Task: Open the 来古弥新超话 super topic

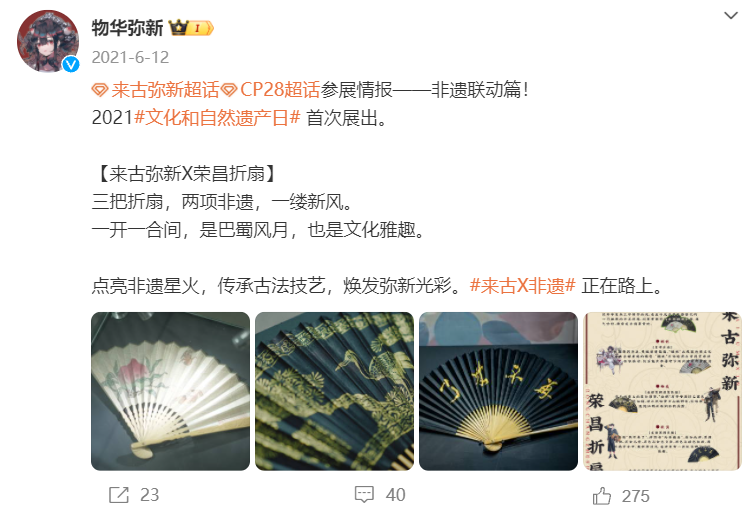Action: coord(165,90)
